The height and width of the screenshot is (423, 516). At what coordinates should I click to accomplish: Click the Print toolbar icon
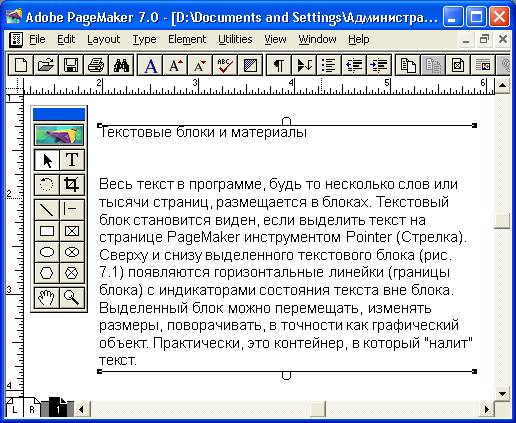96,65
